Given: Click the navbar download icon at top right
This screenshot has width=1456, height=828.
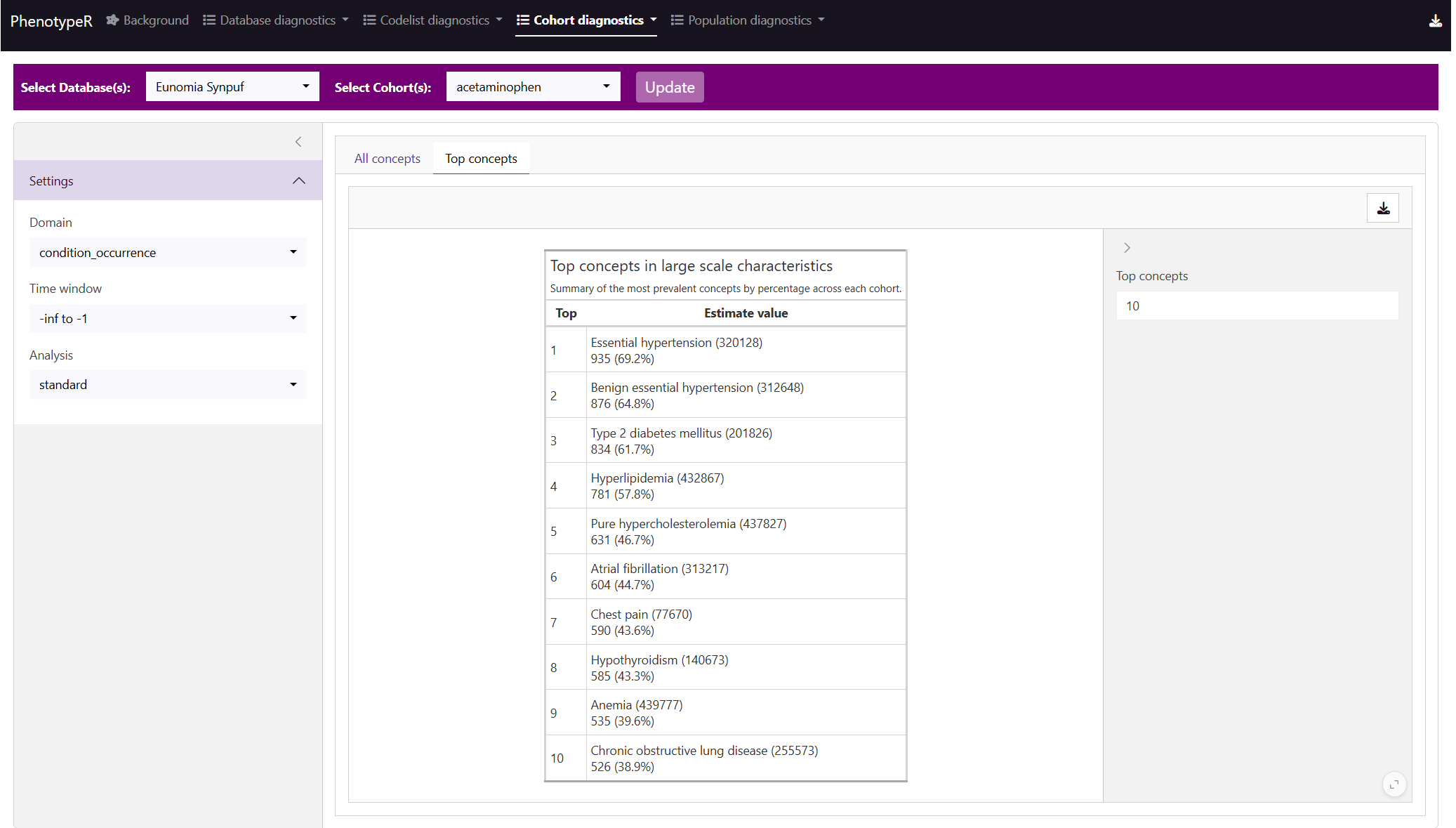Looking at the screenshot, I should [1435, 21].
